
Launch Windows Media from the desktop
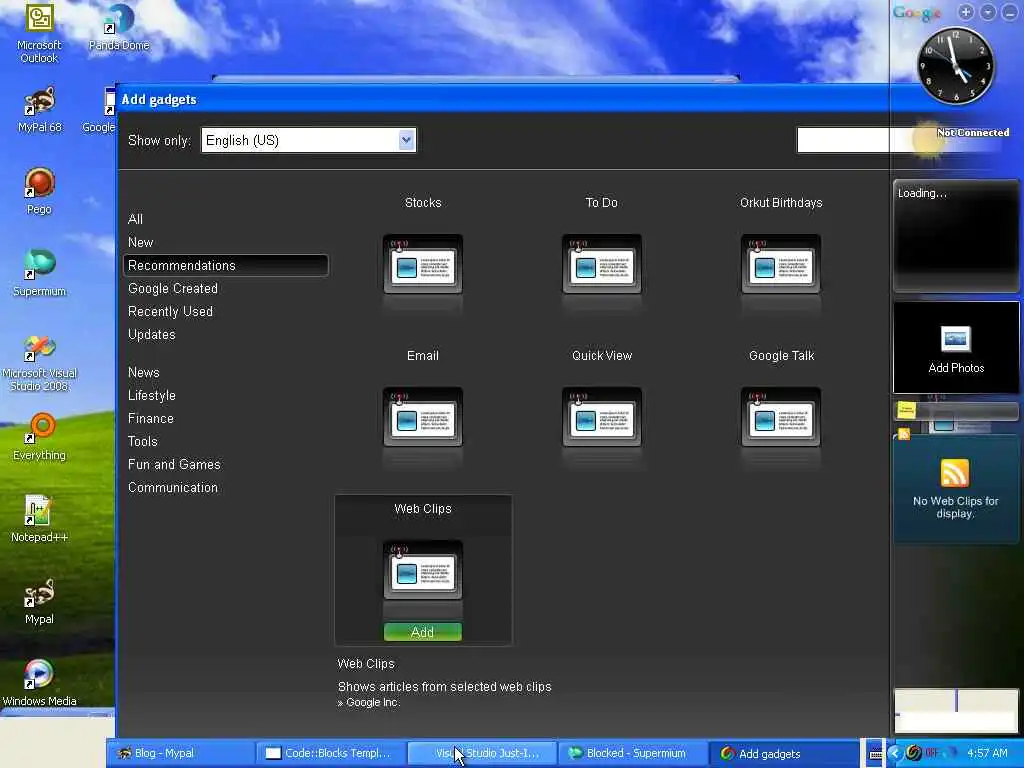[x=39, y=683]
